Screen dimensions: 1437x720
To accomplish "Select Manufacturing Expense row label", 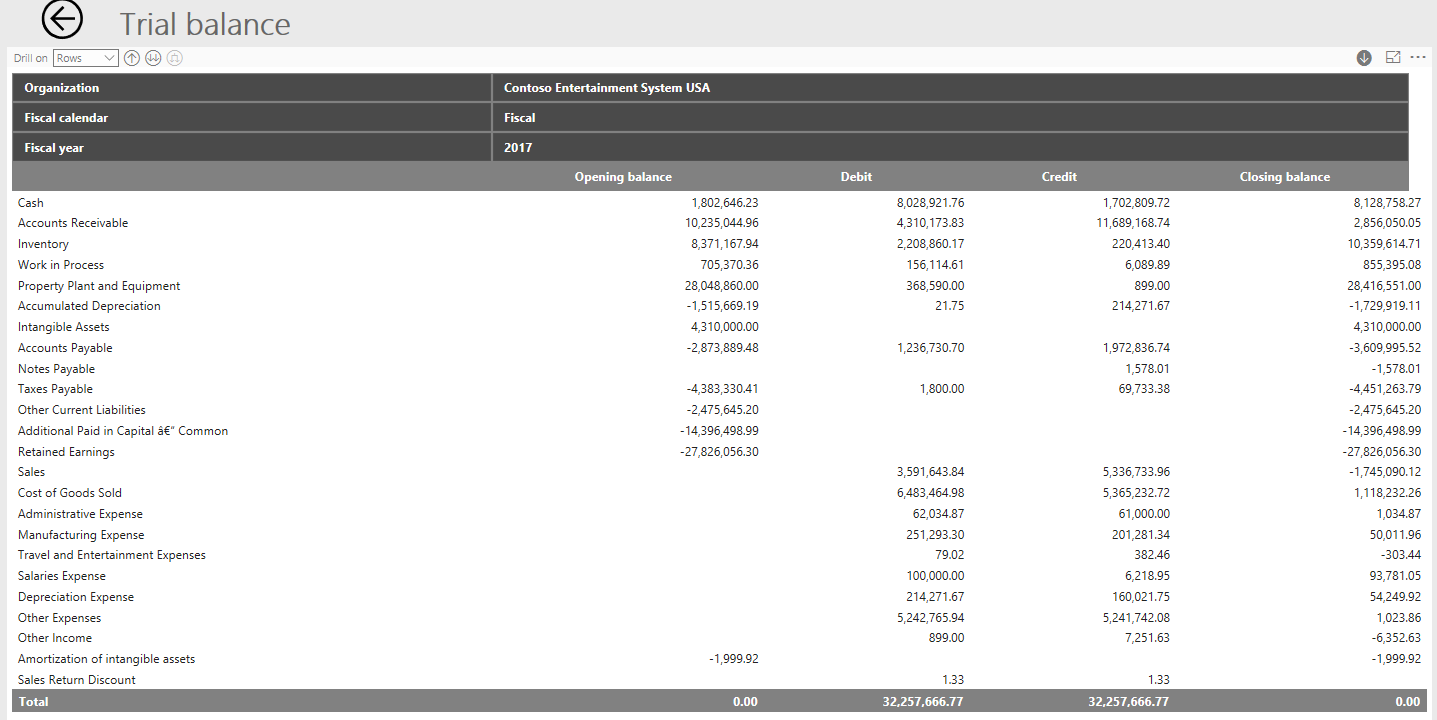I will click(81, 535).
